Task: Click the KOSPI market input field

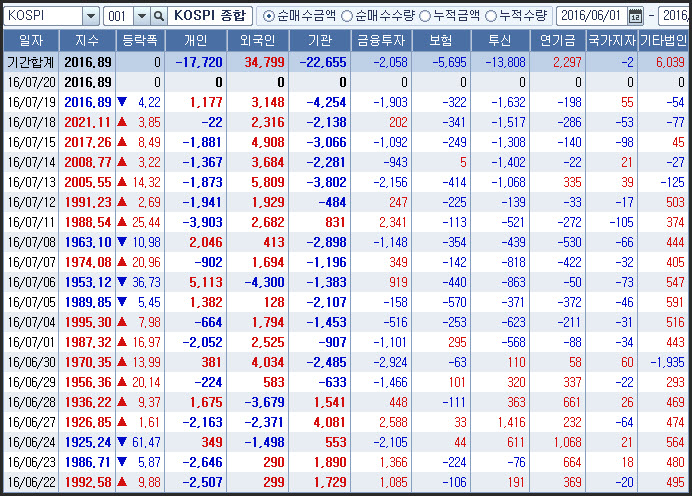Action: (43, 16)
